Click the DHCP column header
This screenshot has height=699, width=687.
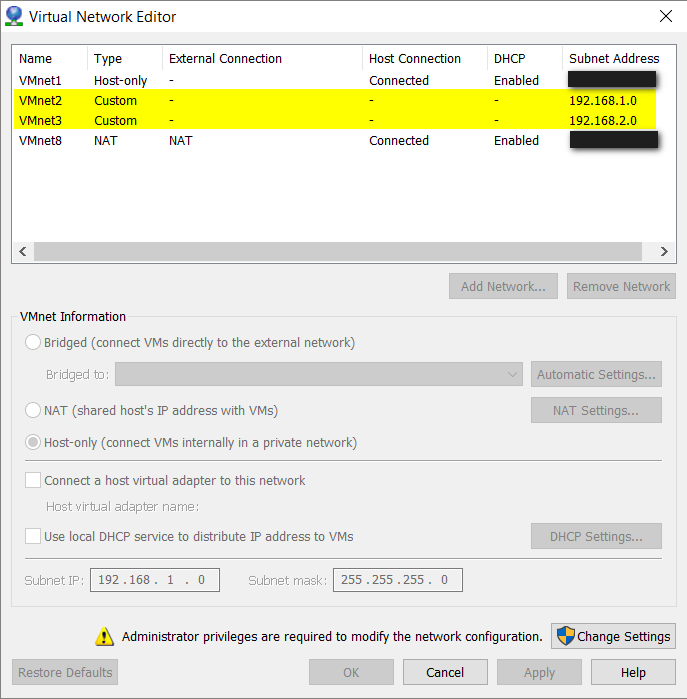[x=525, y=58]
